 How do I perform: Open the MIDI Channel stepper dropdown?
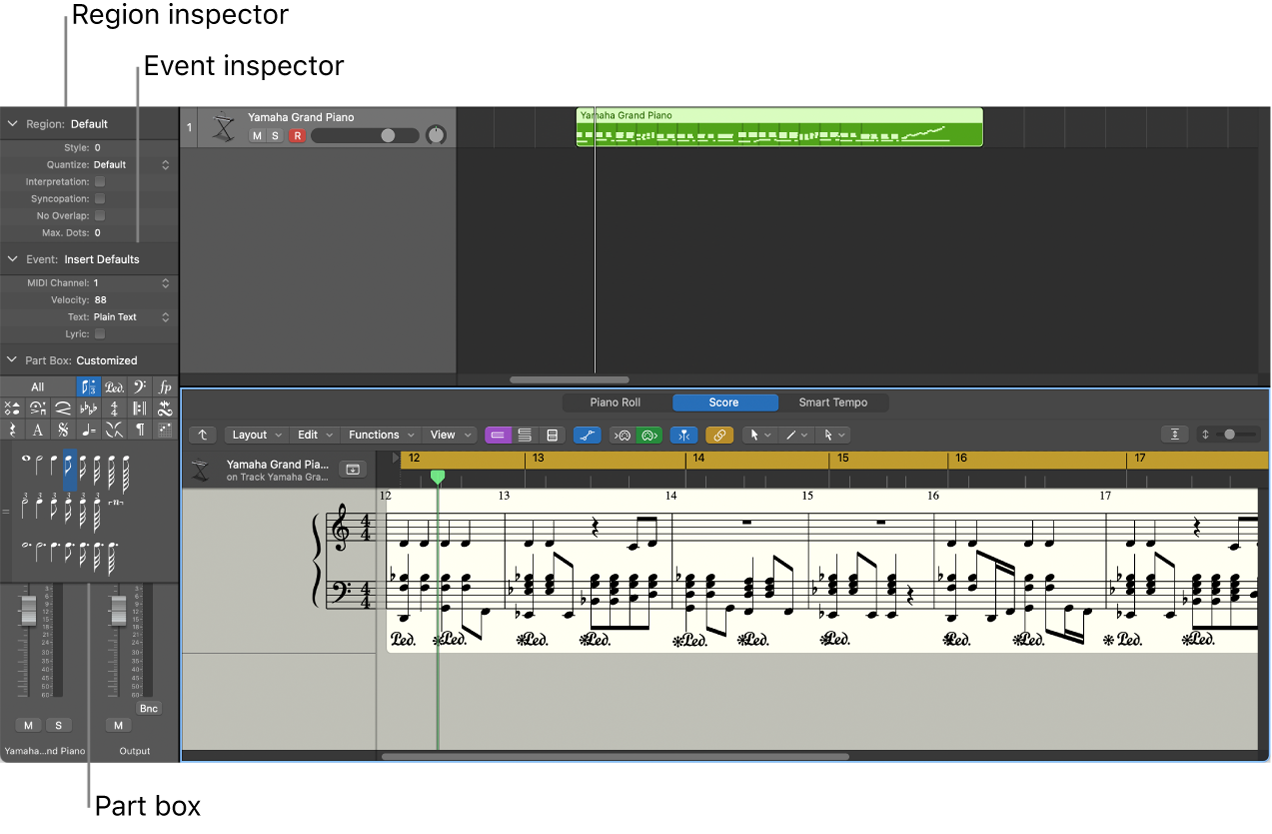coord(165,282)
